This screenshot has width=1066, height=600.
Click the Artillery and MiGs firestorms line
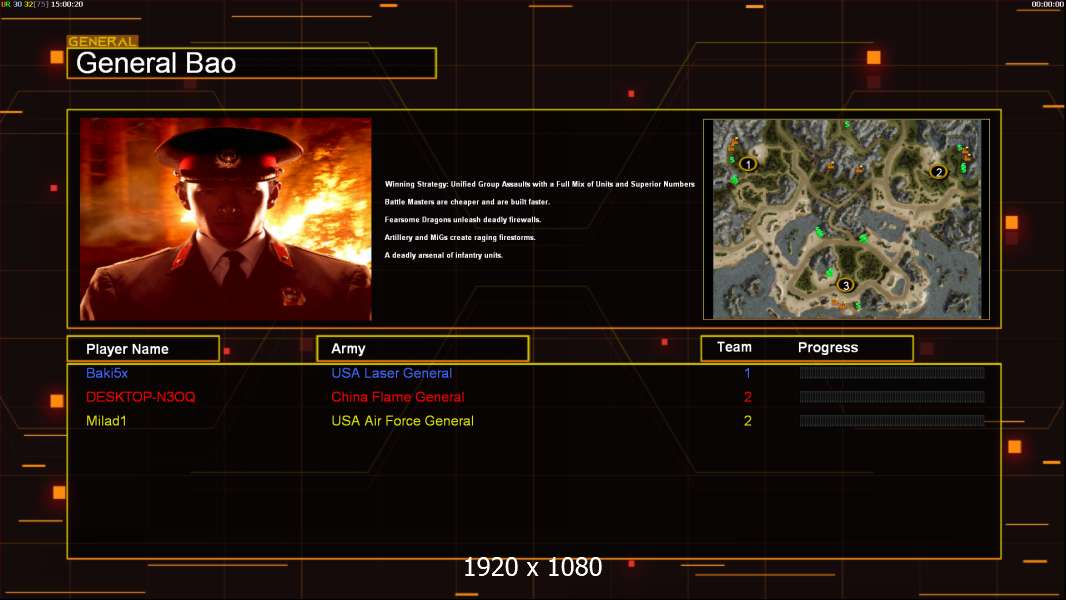(460, 237)
